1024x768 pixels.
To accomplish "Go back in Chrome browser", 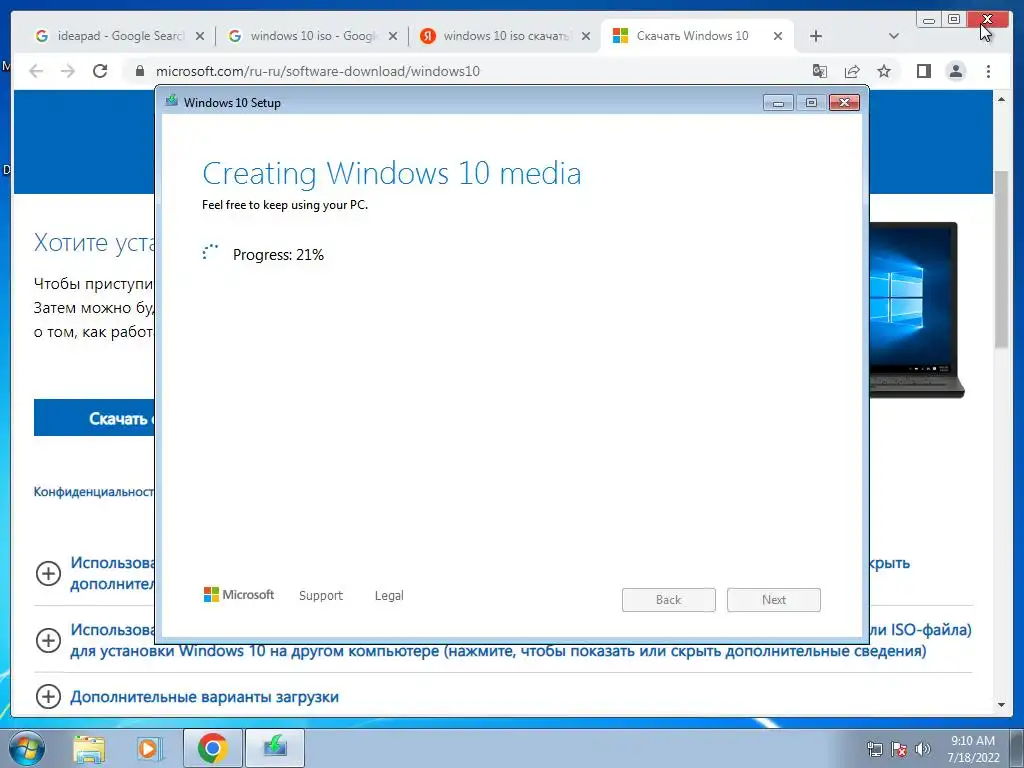I will click(36, 71).
